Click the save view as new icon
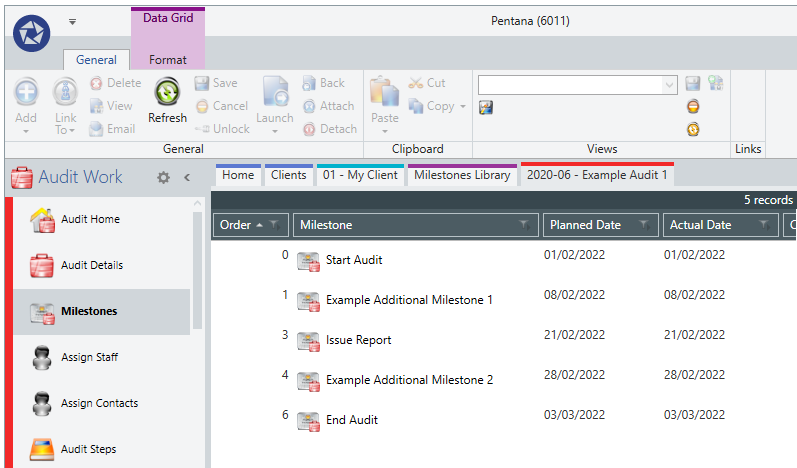 point(716,83)
